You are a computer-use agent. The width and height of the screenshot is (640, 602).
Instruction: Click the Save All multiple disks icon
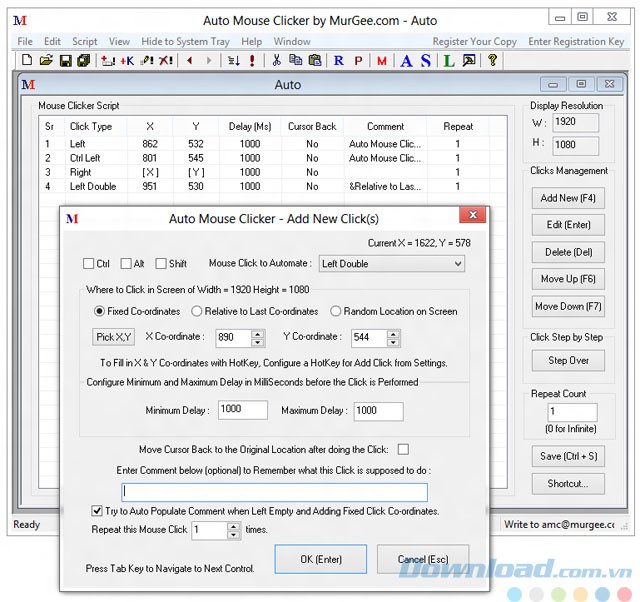coord(84,60)
